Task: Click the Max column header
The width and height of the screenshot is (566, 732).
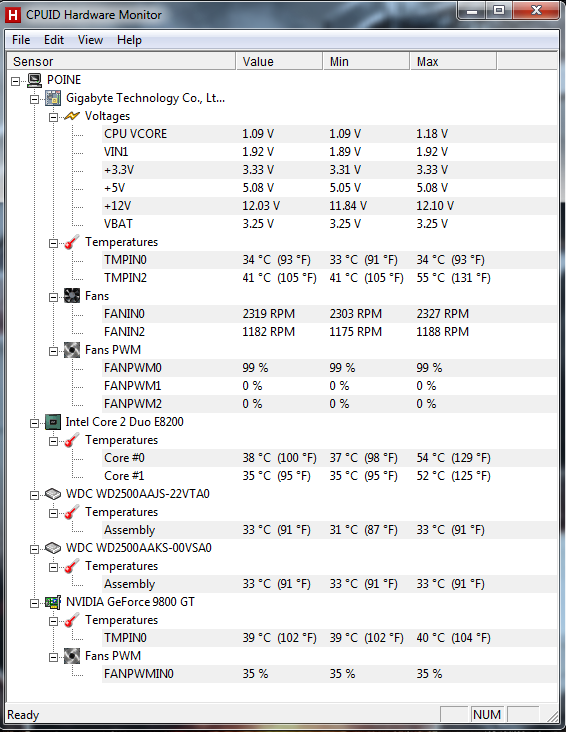Action: tap(453, 62)
